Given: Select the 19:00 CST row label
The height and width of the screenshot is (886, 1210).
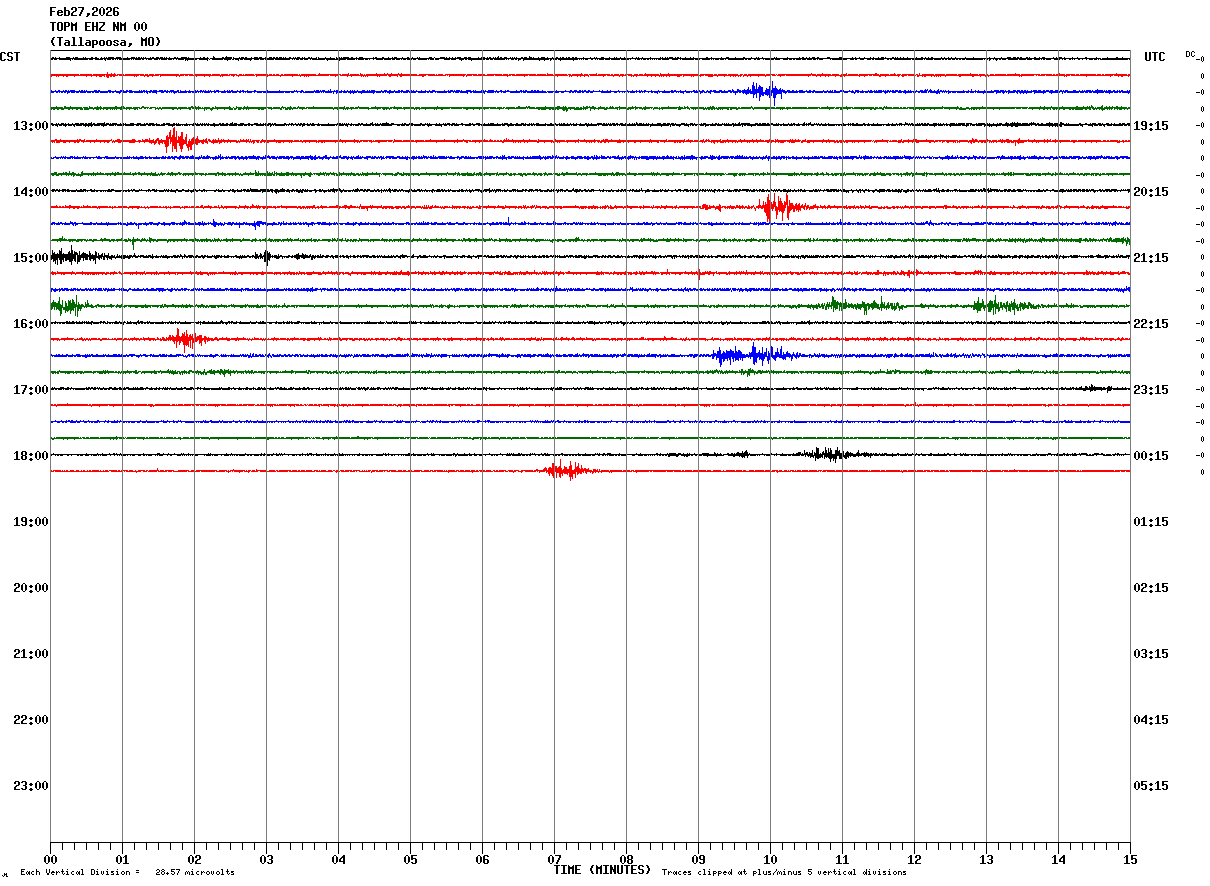Looking at the screenshot, I should (31, 521).
